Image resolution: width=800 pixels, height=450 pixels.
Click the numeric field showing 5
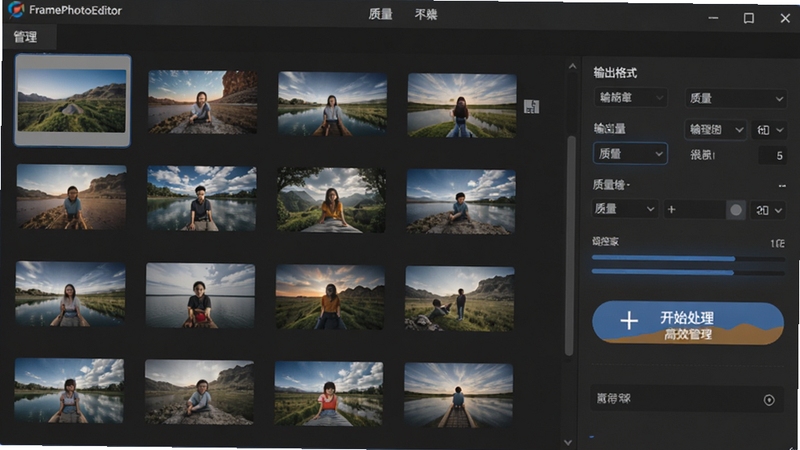[772, 156]
